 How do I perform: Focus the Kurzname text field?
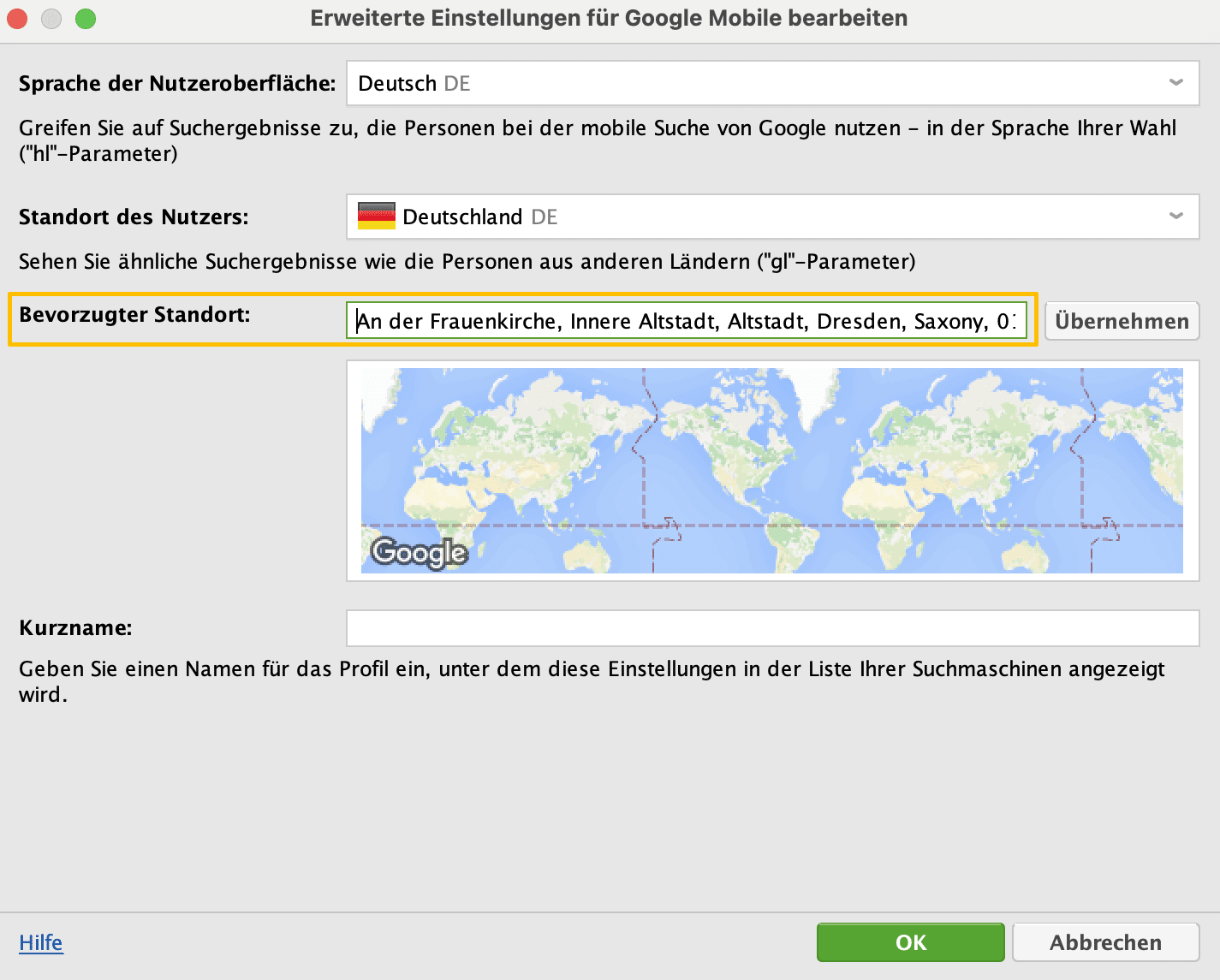click(772, 628)
